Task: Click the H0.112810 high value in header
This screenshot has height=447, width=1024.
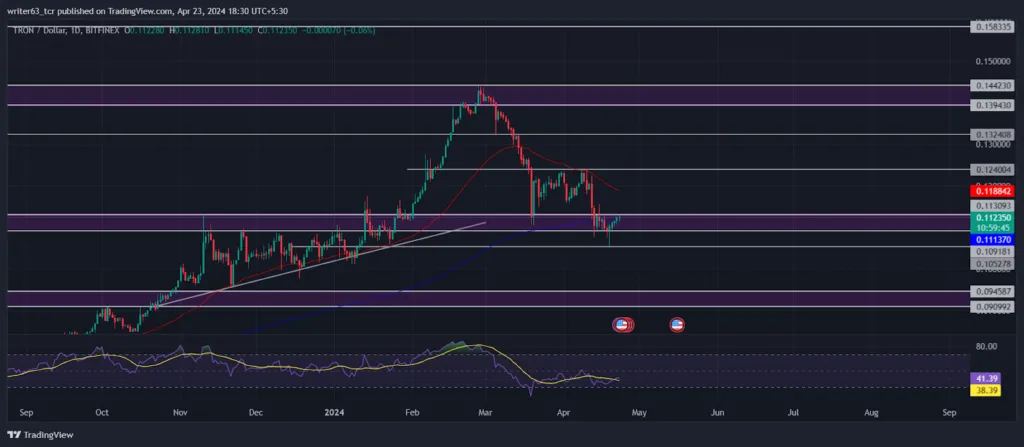Action: point(190,30)
